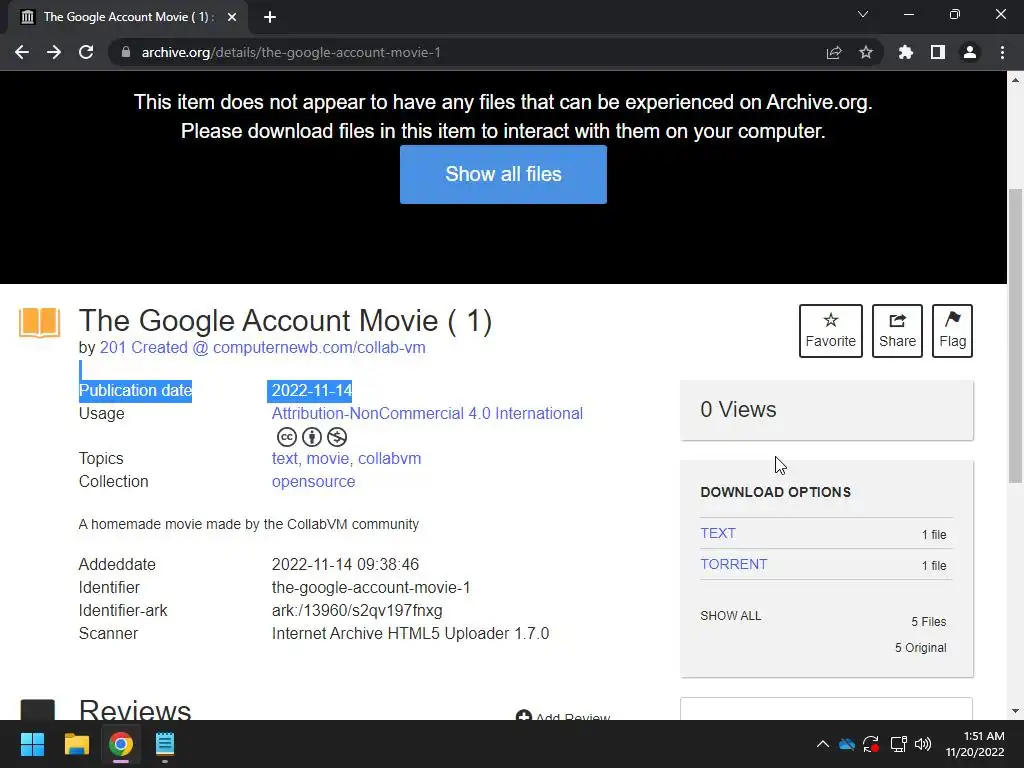Download the TEXT file option
This screenshot has width=1024, height=768.
[718, 533]
